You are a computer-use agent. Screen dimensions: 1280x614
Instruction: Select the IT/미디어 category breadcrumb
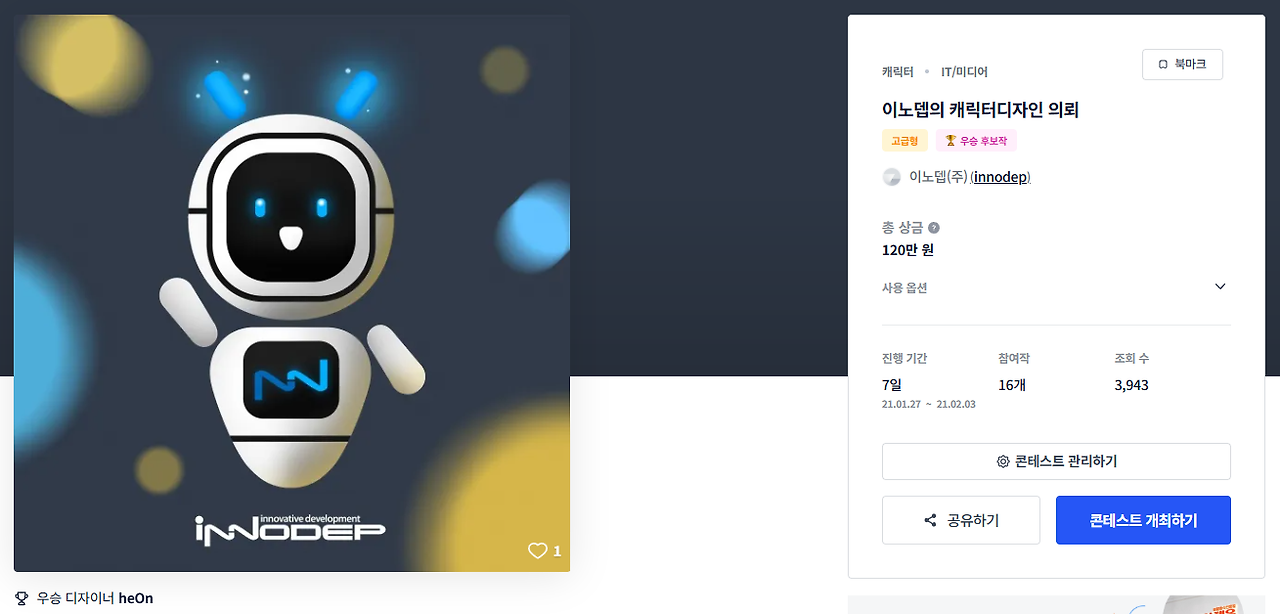click(x=964, y=72)
